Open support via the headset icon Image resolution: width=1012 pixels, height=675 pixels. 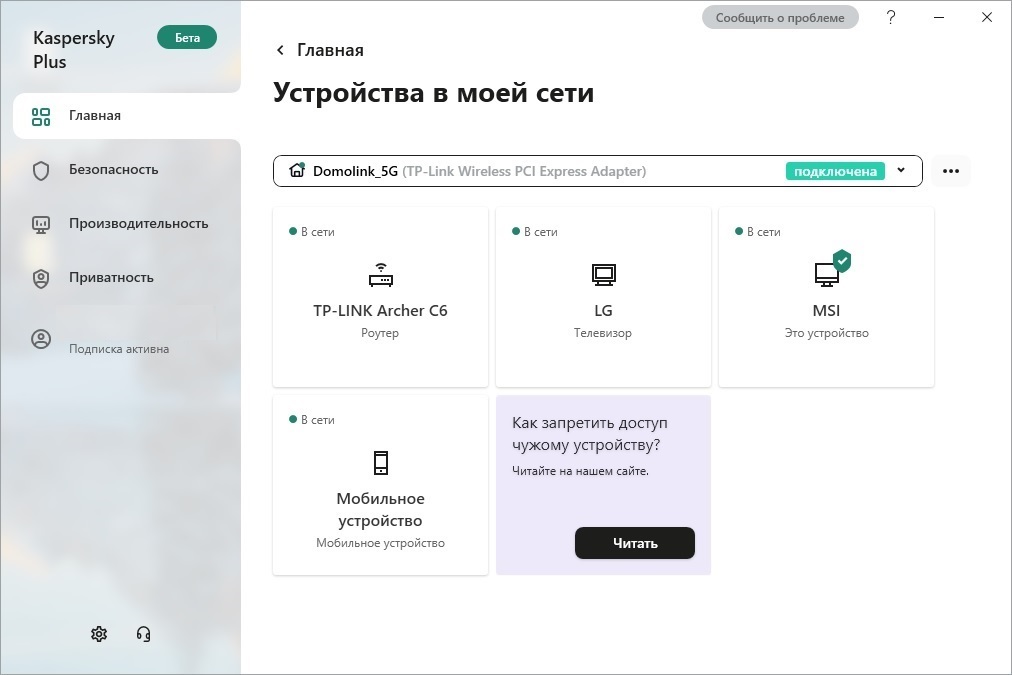(143, 634)
